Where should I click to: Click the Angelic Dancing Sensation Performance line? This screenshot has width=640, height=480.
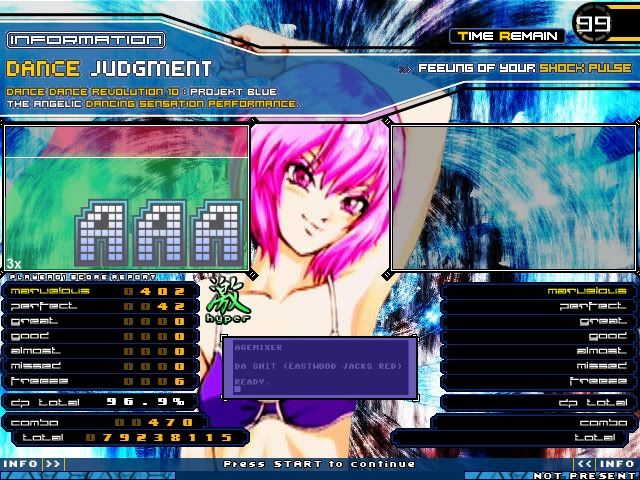point(153,104)
